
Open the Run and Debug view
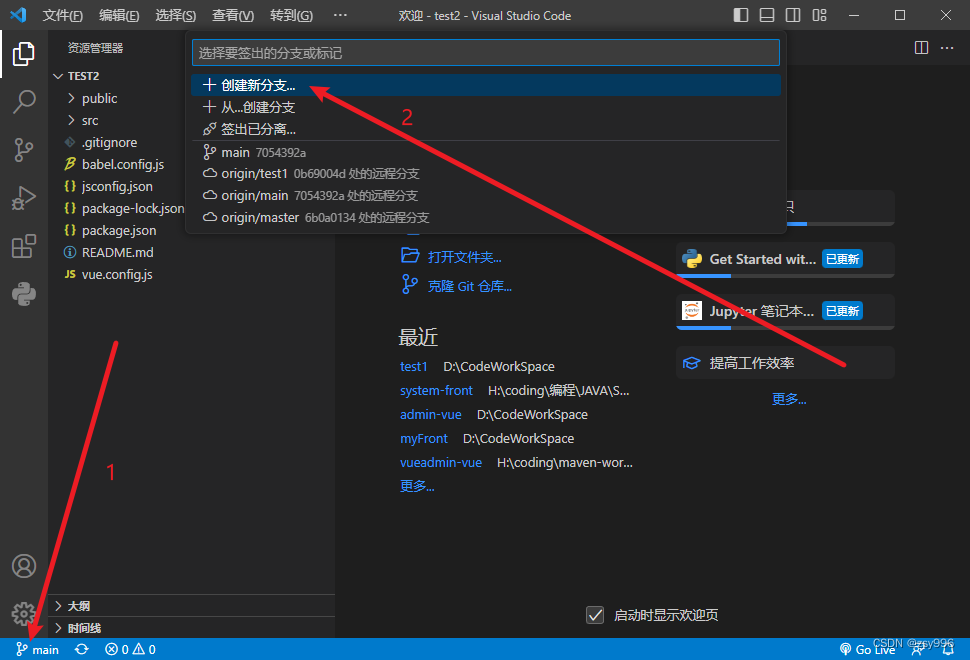pyautogui.click(x=24, y=199)
